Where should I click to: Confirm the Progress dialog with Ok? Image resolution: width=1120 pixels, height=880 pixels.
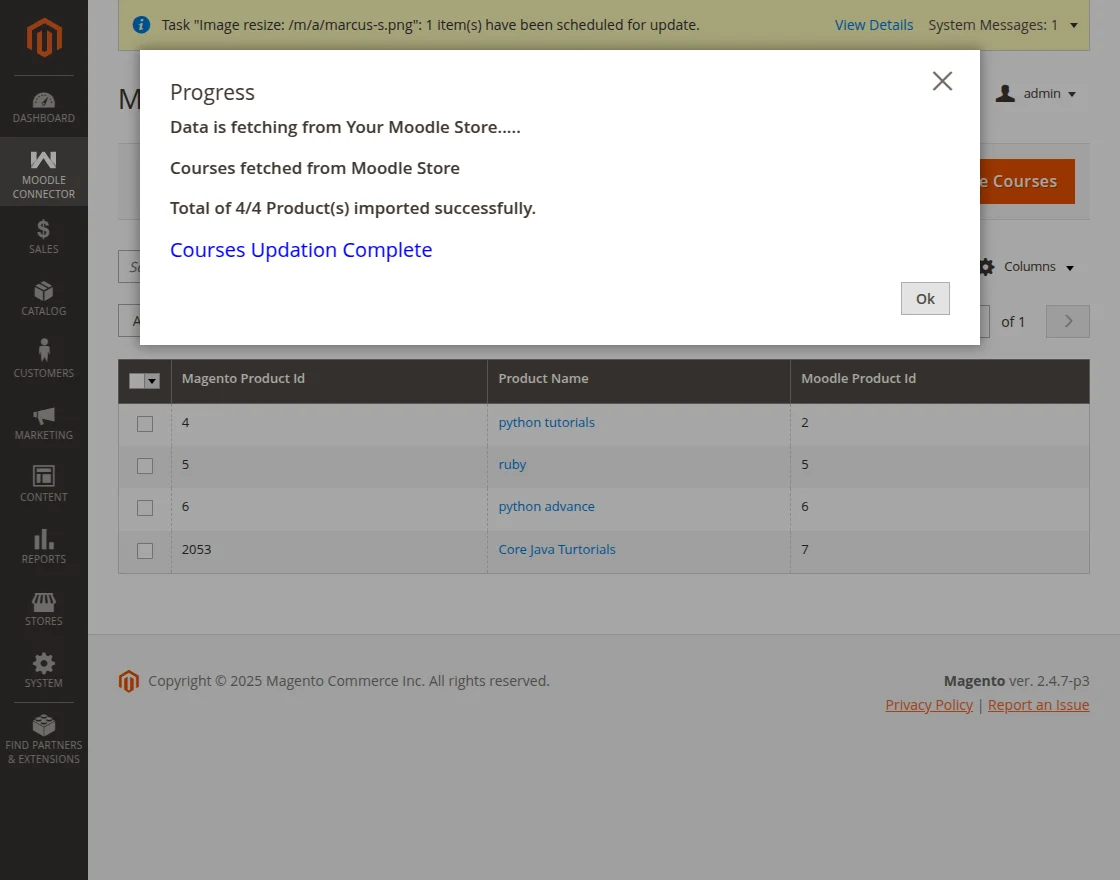(x=925, y=299)
